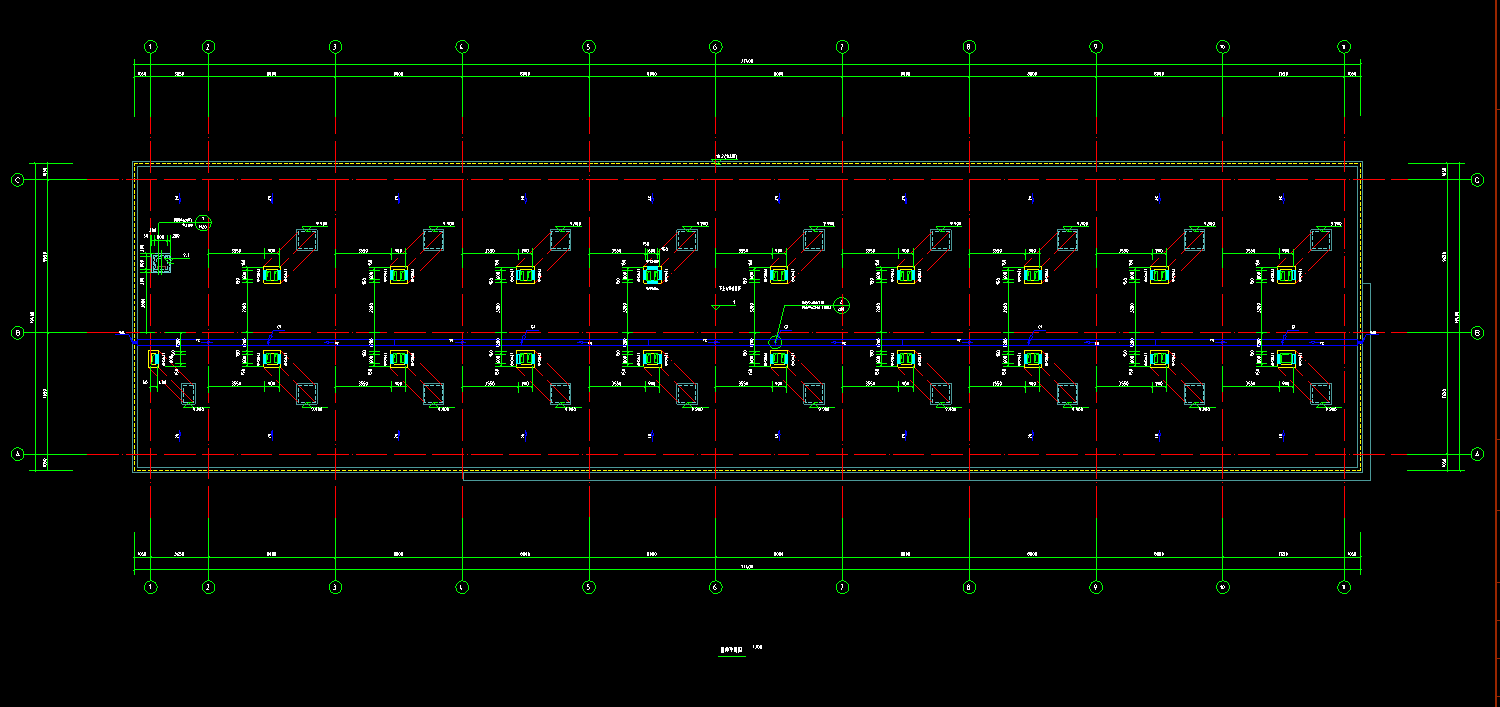Screen dimensions: 1500x707
Task: Select axis bubble C on left side
Action: click(x=17, y=180)
